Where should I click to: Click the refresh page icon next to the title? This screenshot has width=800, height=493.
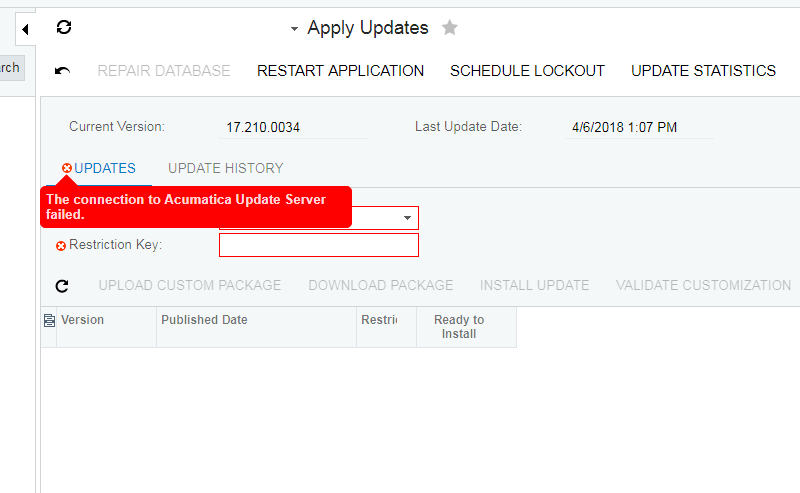pos(64,27)
